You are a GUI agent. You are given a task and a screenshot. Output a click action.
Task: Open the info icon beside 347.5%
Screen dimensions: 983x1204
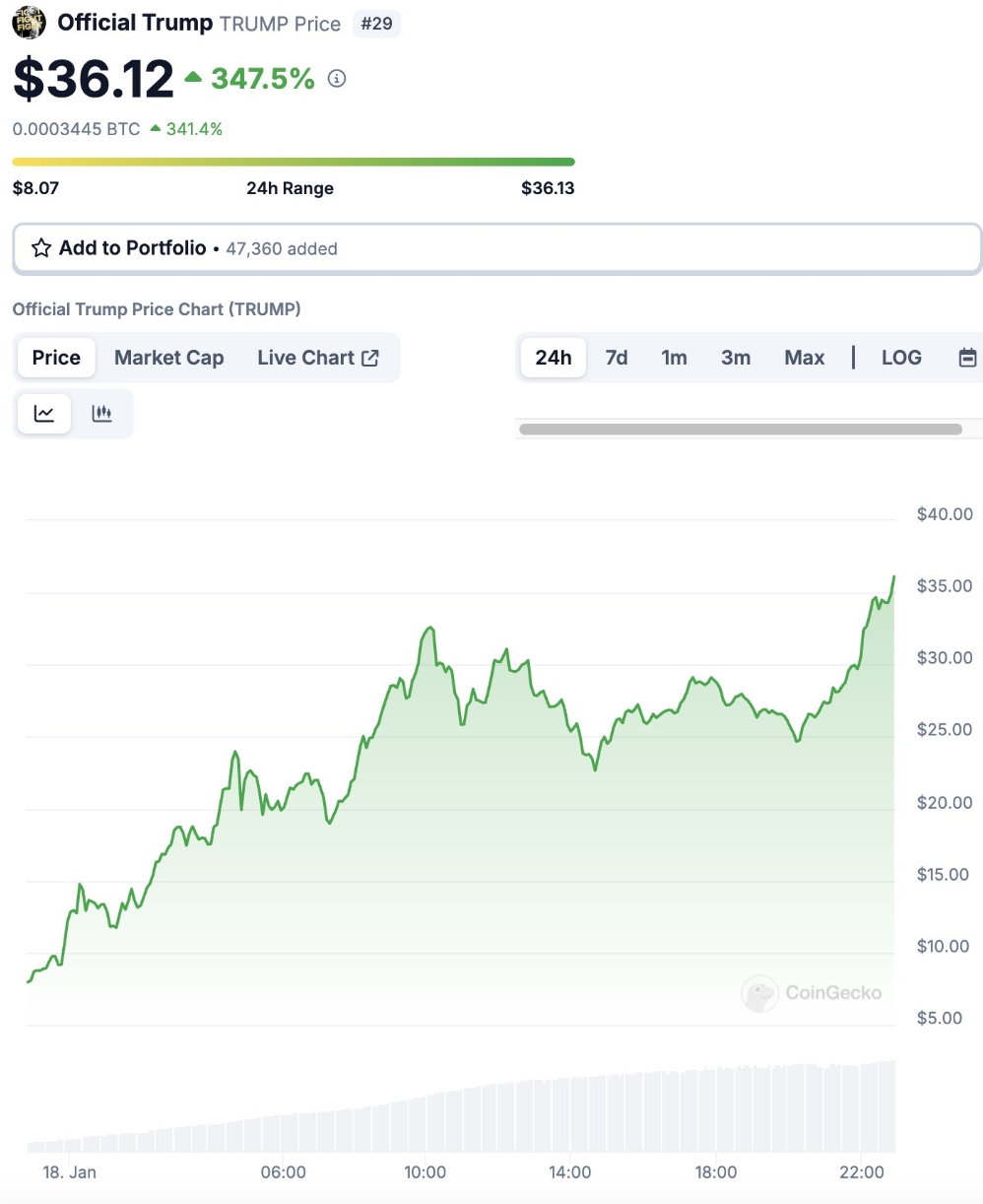pyautogui.click(x=337, y=79)
